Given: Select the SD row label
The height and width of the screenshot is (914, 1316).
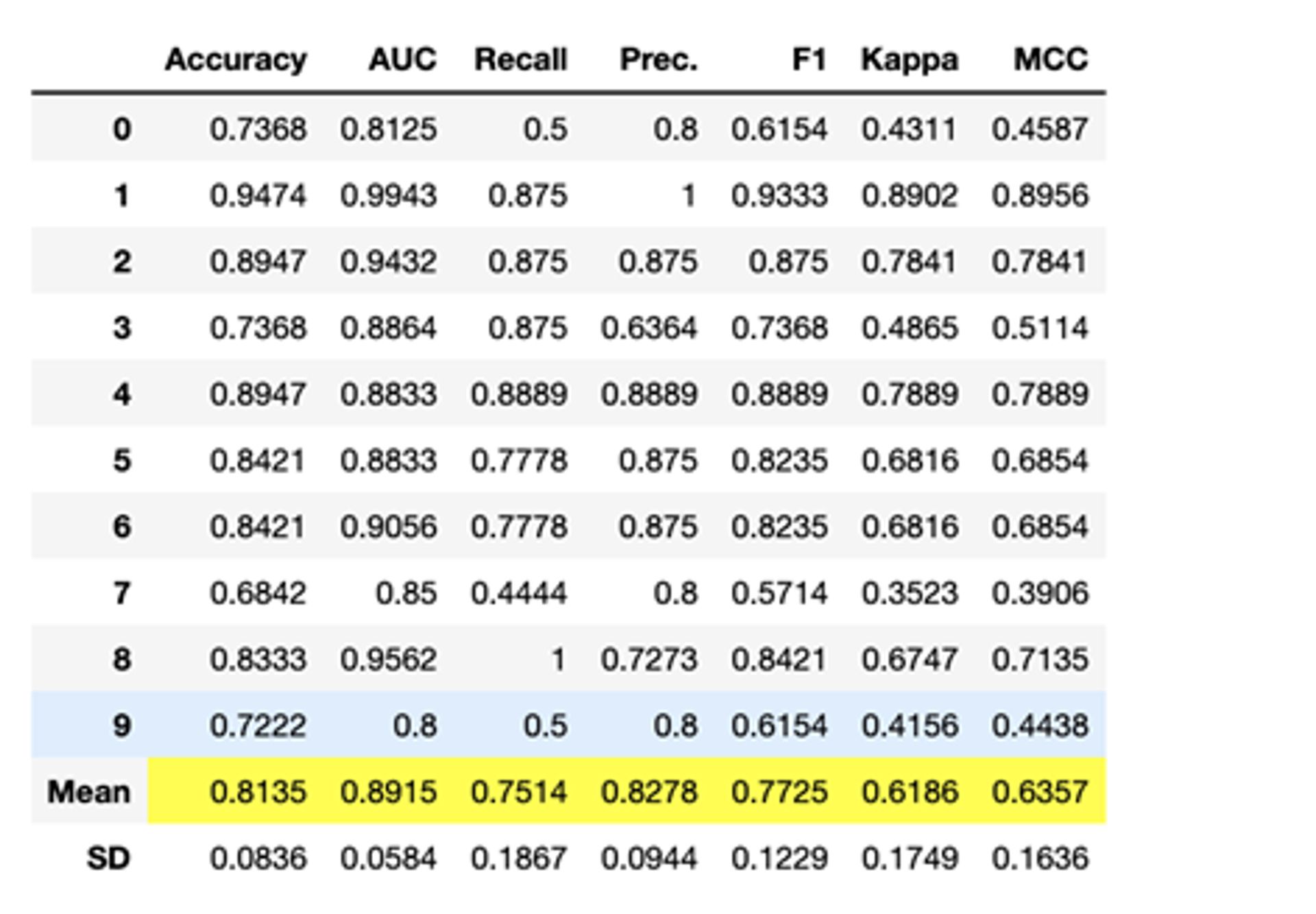Looking at the screenshot, I should (108, 858).
